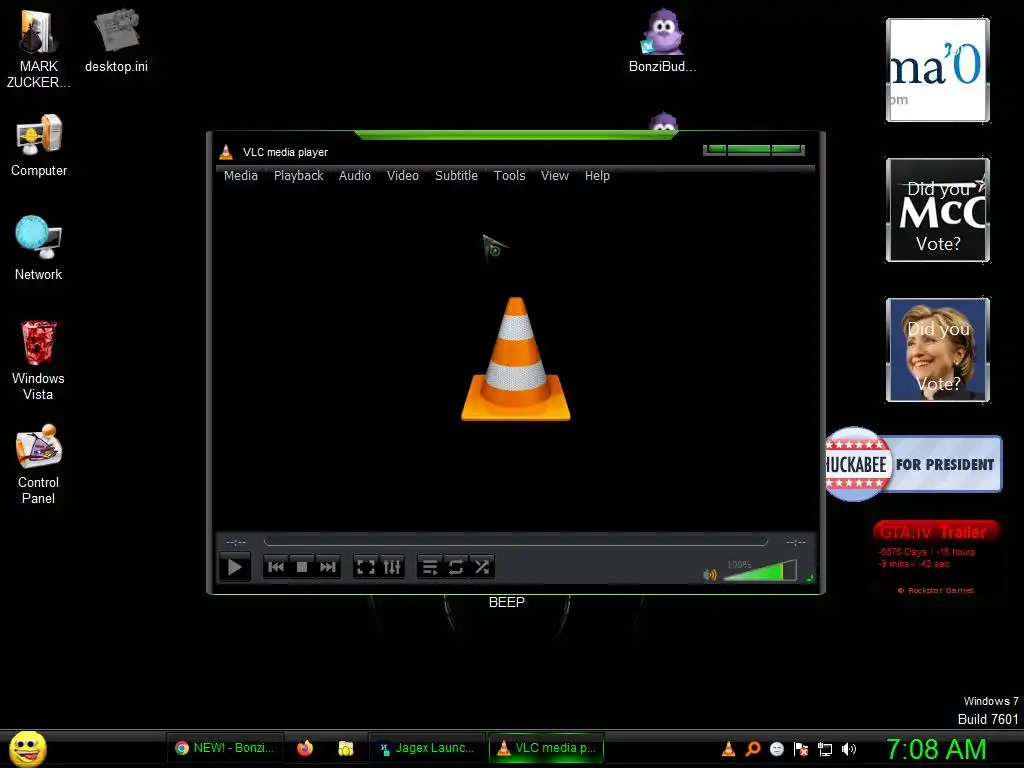Open the network tray icon
This screenshot has width=1024, height=768.
pos(825,749)
